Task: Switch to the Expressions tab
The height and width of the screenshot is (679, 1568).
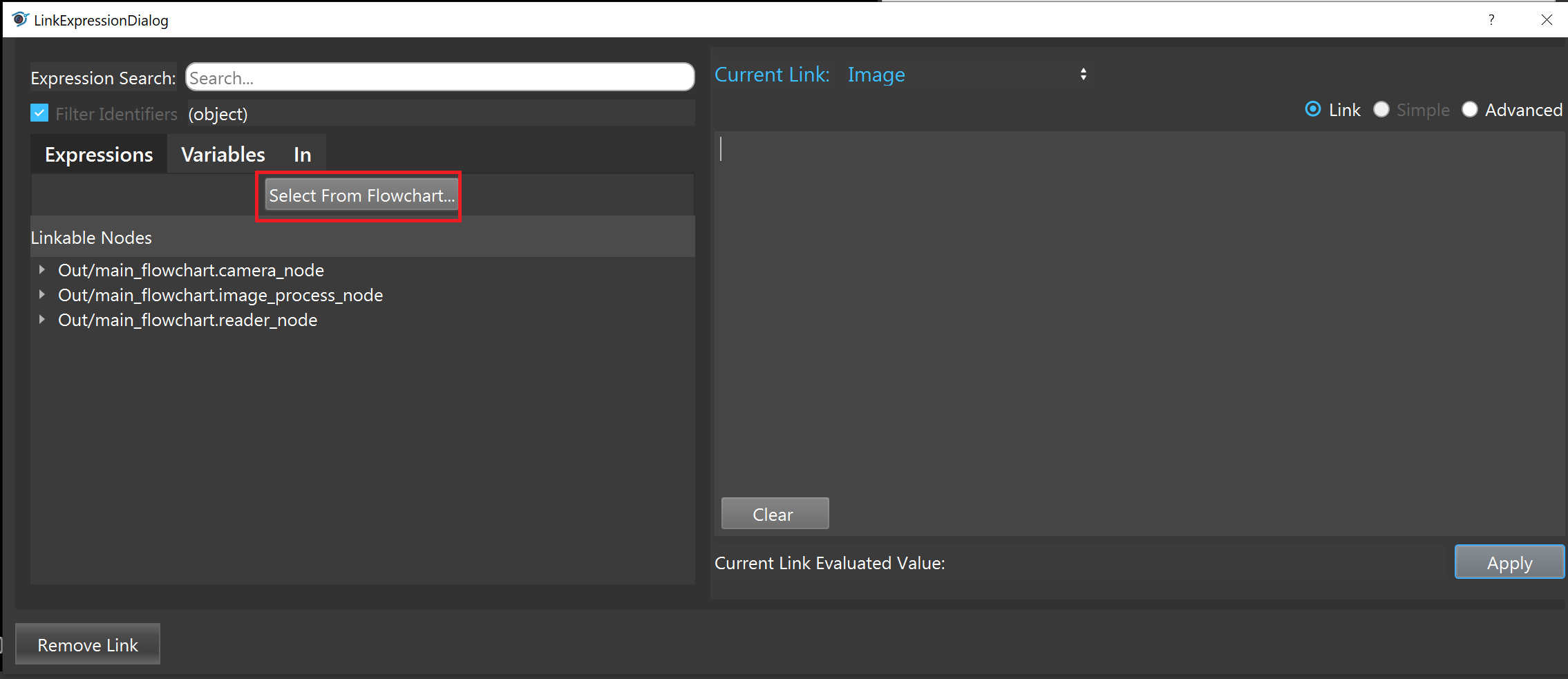Action: [99, 154]
